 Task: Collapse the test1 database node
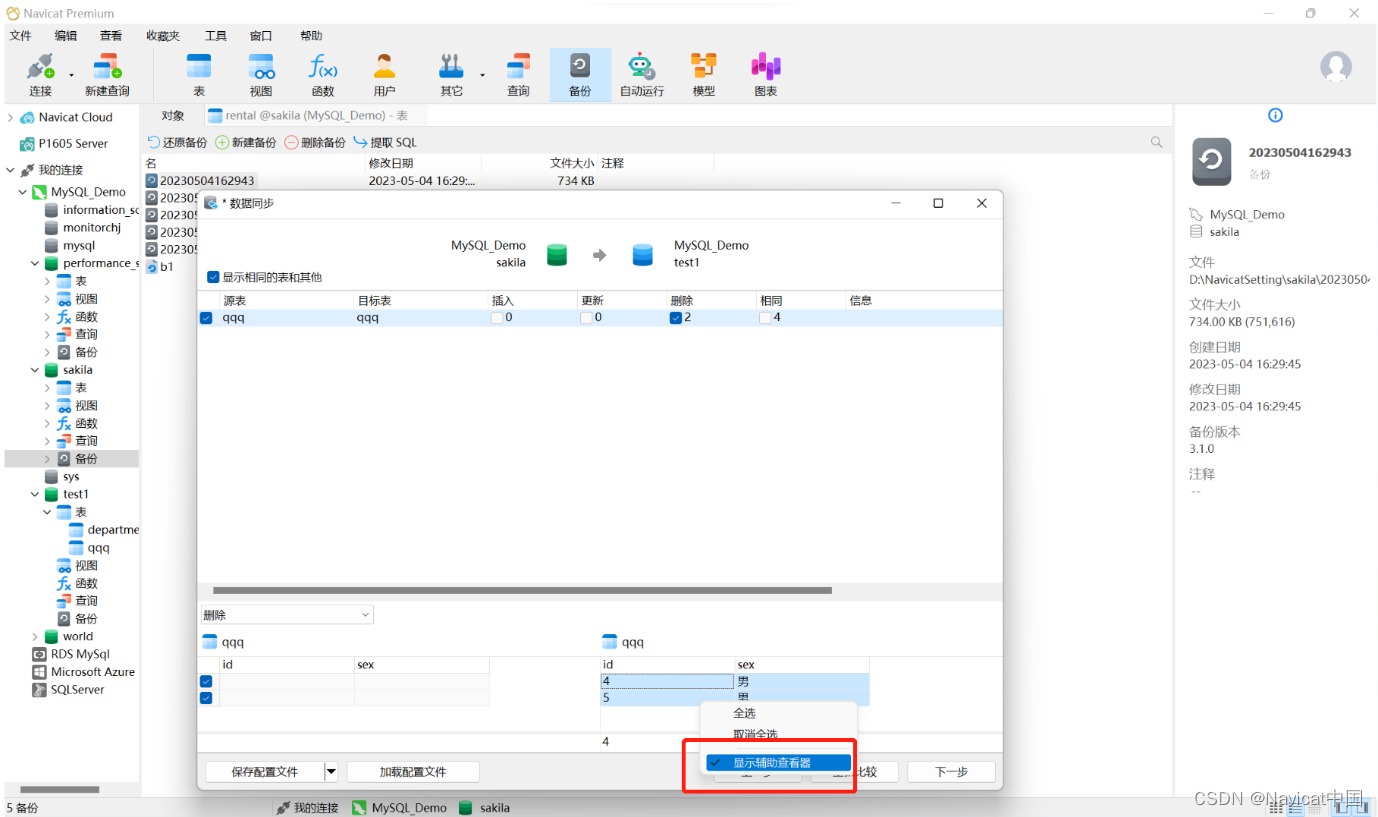pos(35,494)
